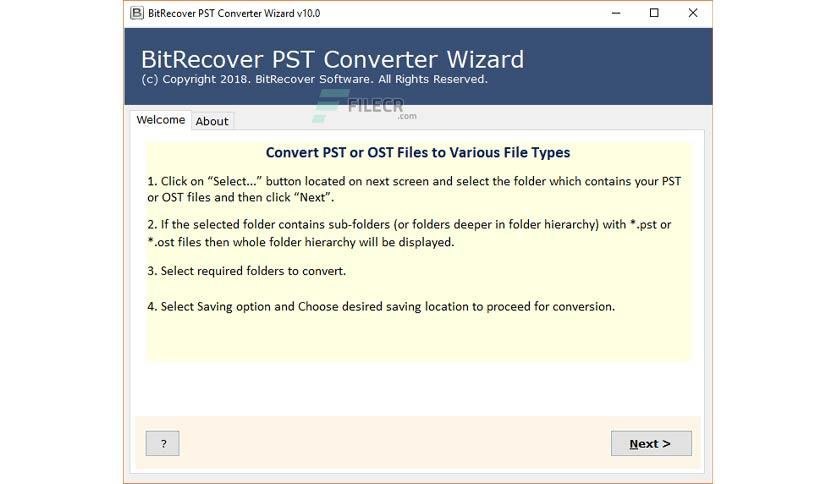Click instruction step 1 about the Select button
The width and height of the screenshot is (836, 484).
tap(414, 189)
